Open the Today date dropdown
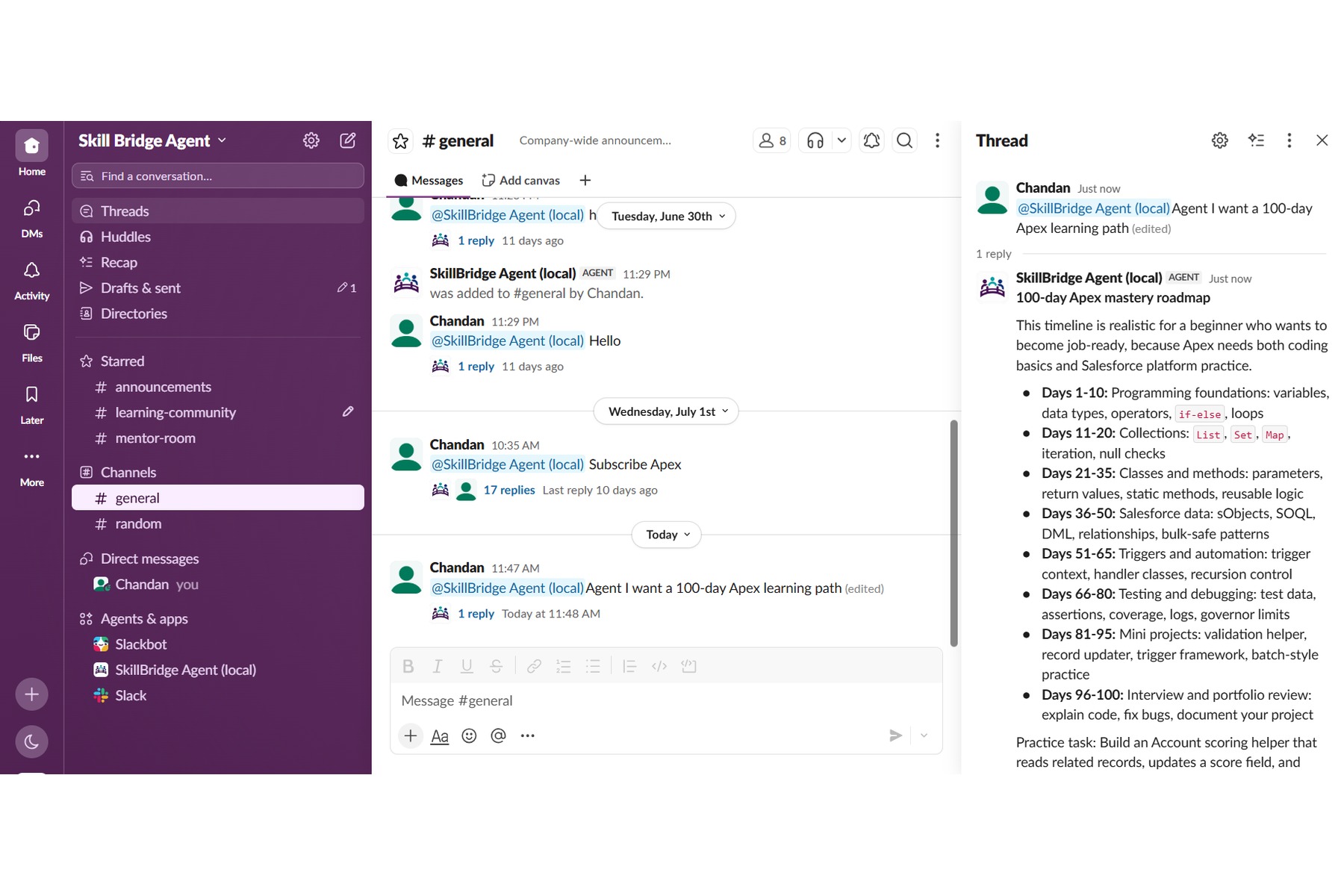 tap(667, 535)
